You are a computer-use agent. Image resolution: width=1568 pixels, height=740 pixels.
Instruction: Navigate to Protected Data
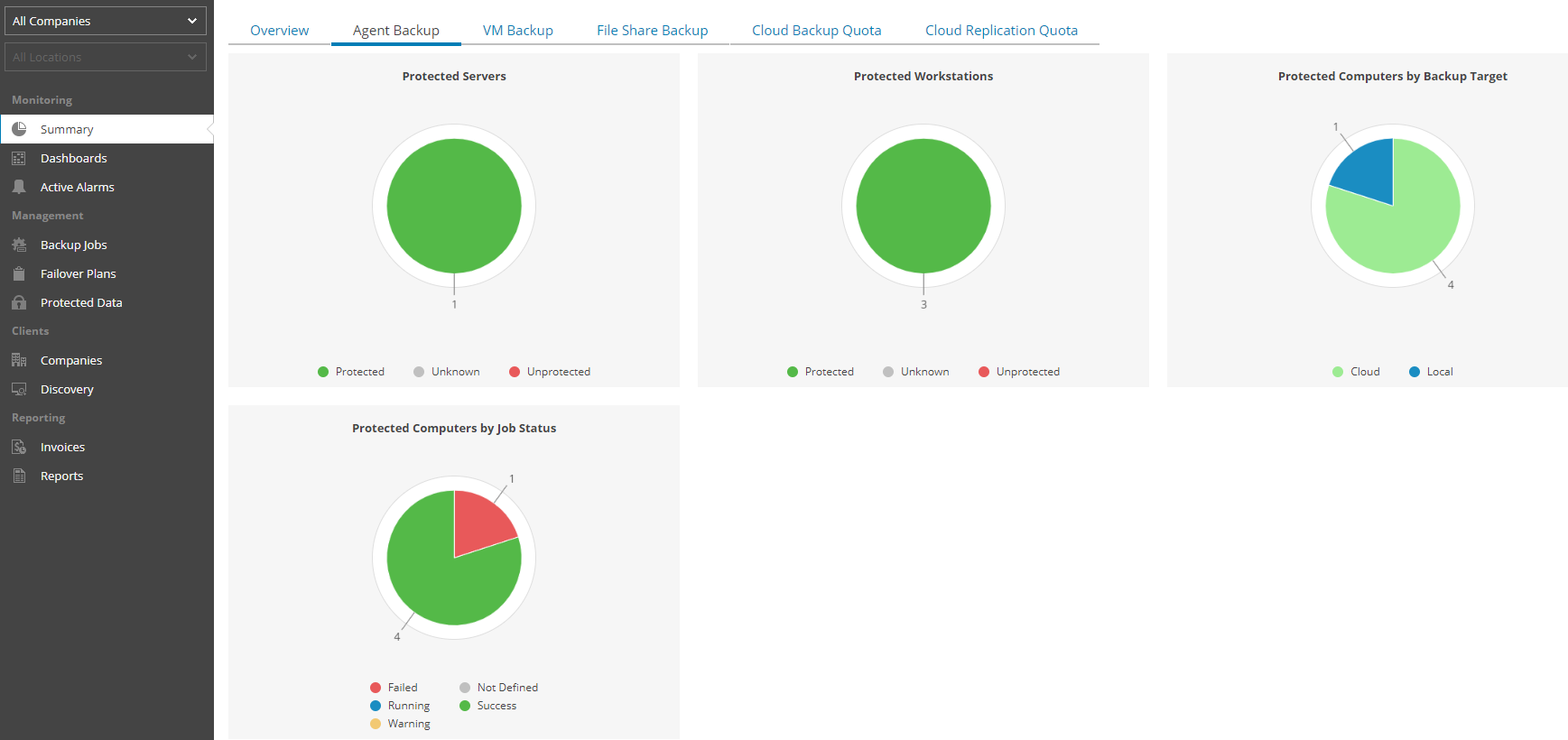81,302
